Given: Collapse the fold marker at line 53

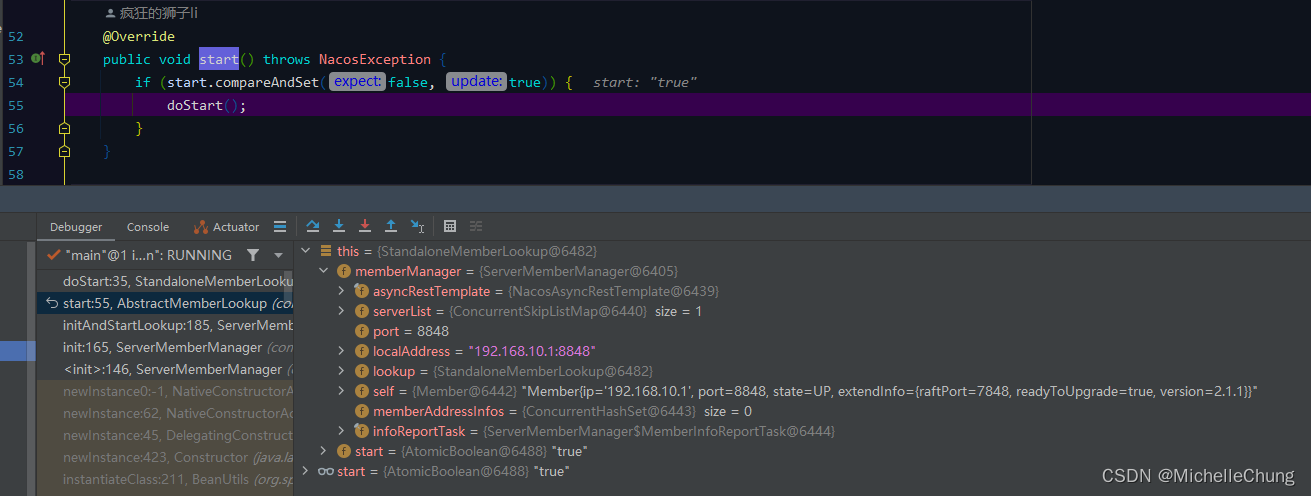Looking at the screenshot, I should pos(64,59).
